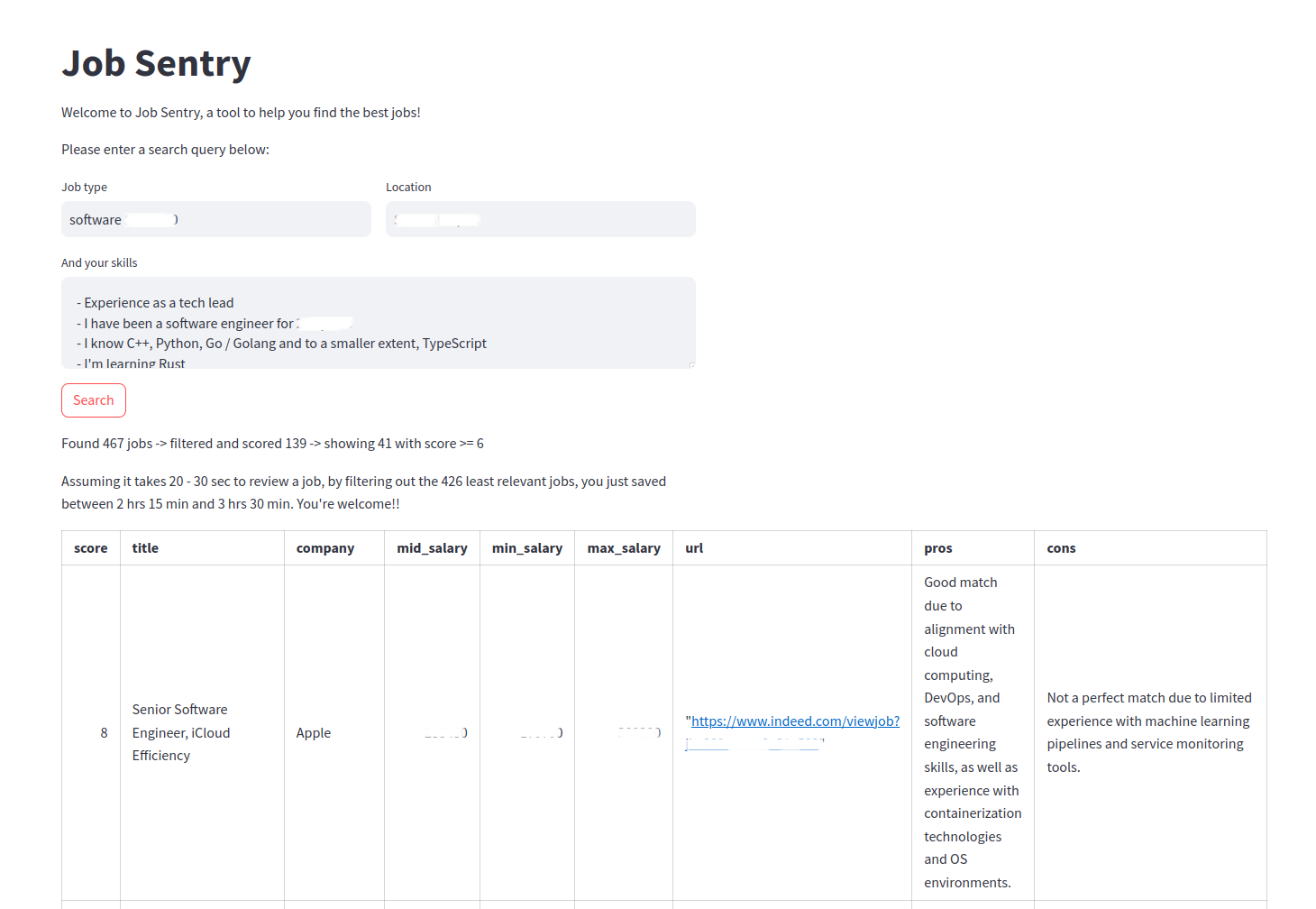Select the cons text about machine learning
Image resolution: width=1316 pixels, height=909 pixels.
1148,732
